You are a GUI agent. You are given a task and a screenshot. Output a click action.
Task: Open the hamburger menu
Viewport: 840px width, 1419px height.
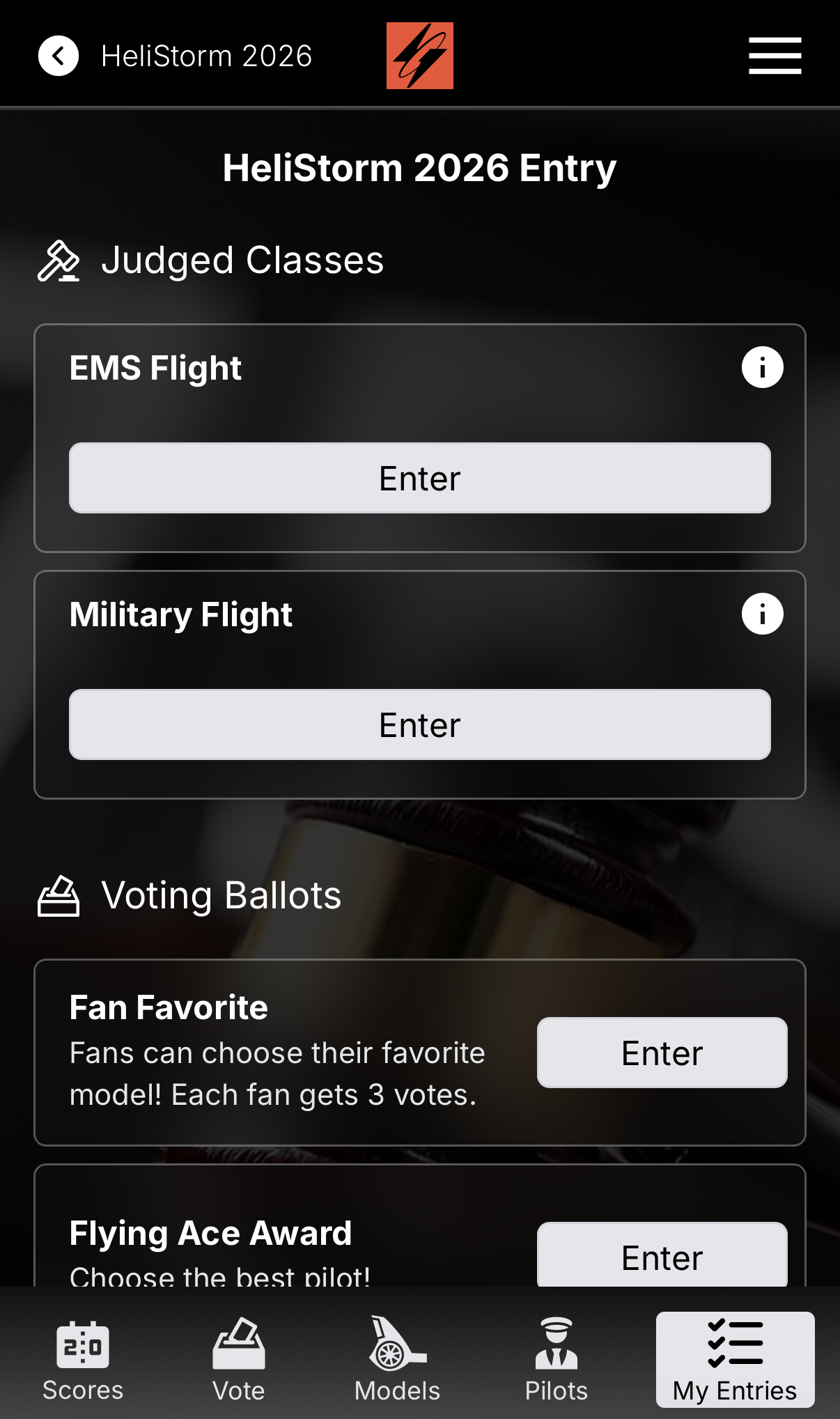pyautogui.click(x=775, y=56)
